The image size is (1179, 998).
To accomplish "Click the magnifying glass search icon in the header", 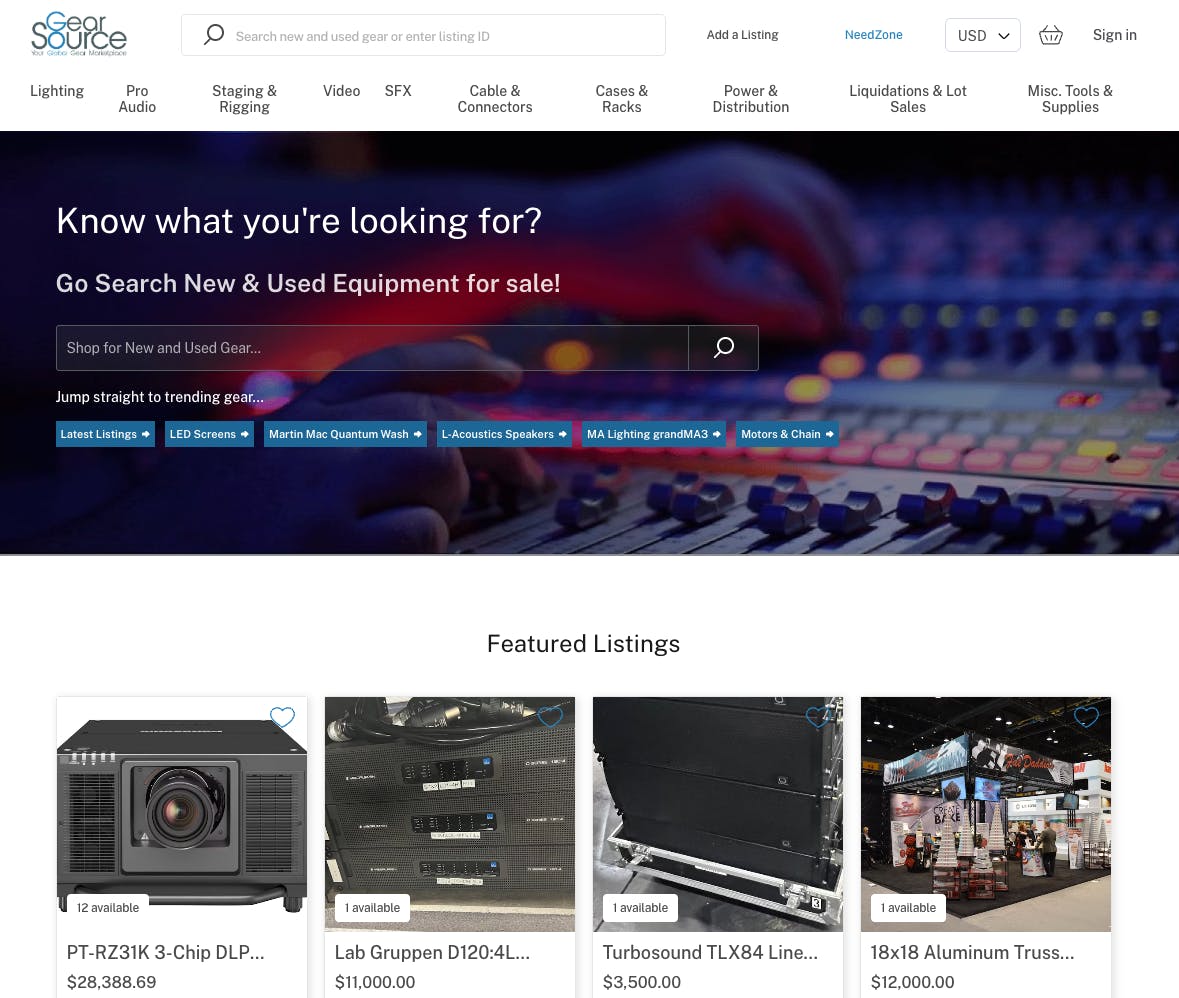I will [x=213, y=35].
